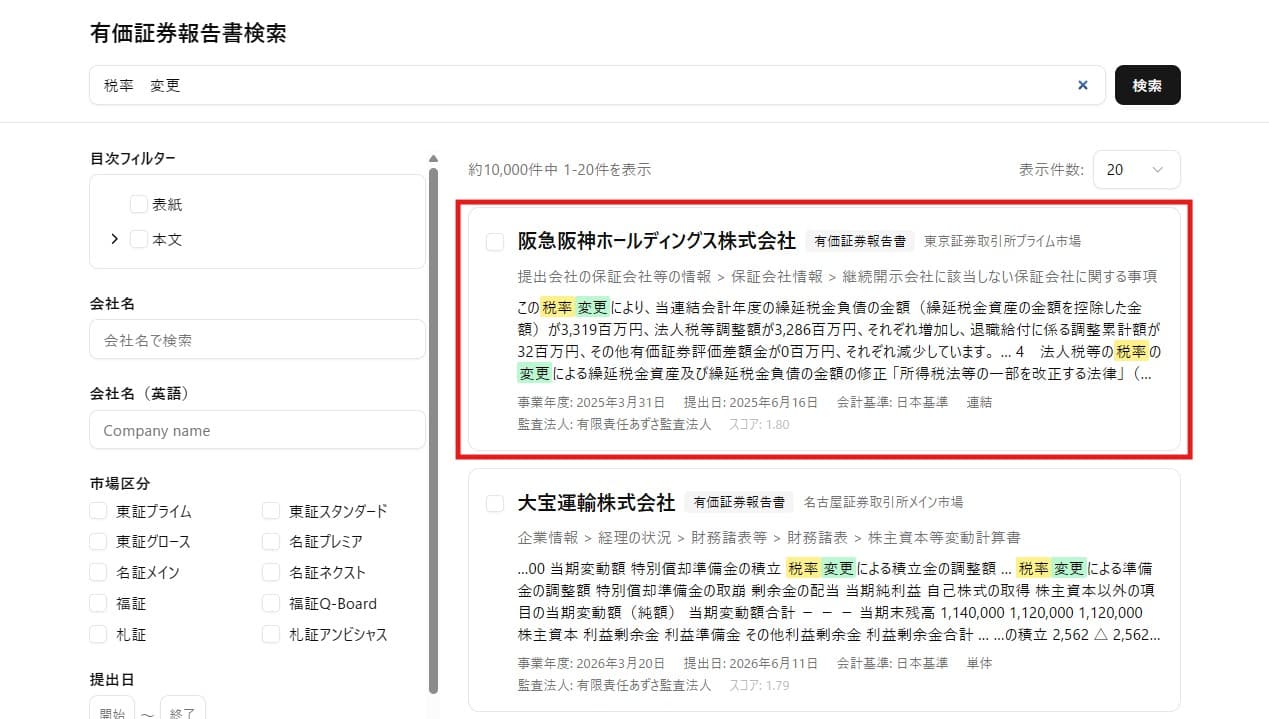
Task: Enable the 名証ネクスト market filter
Action: 271,573
